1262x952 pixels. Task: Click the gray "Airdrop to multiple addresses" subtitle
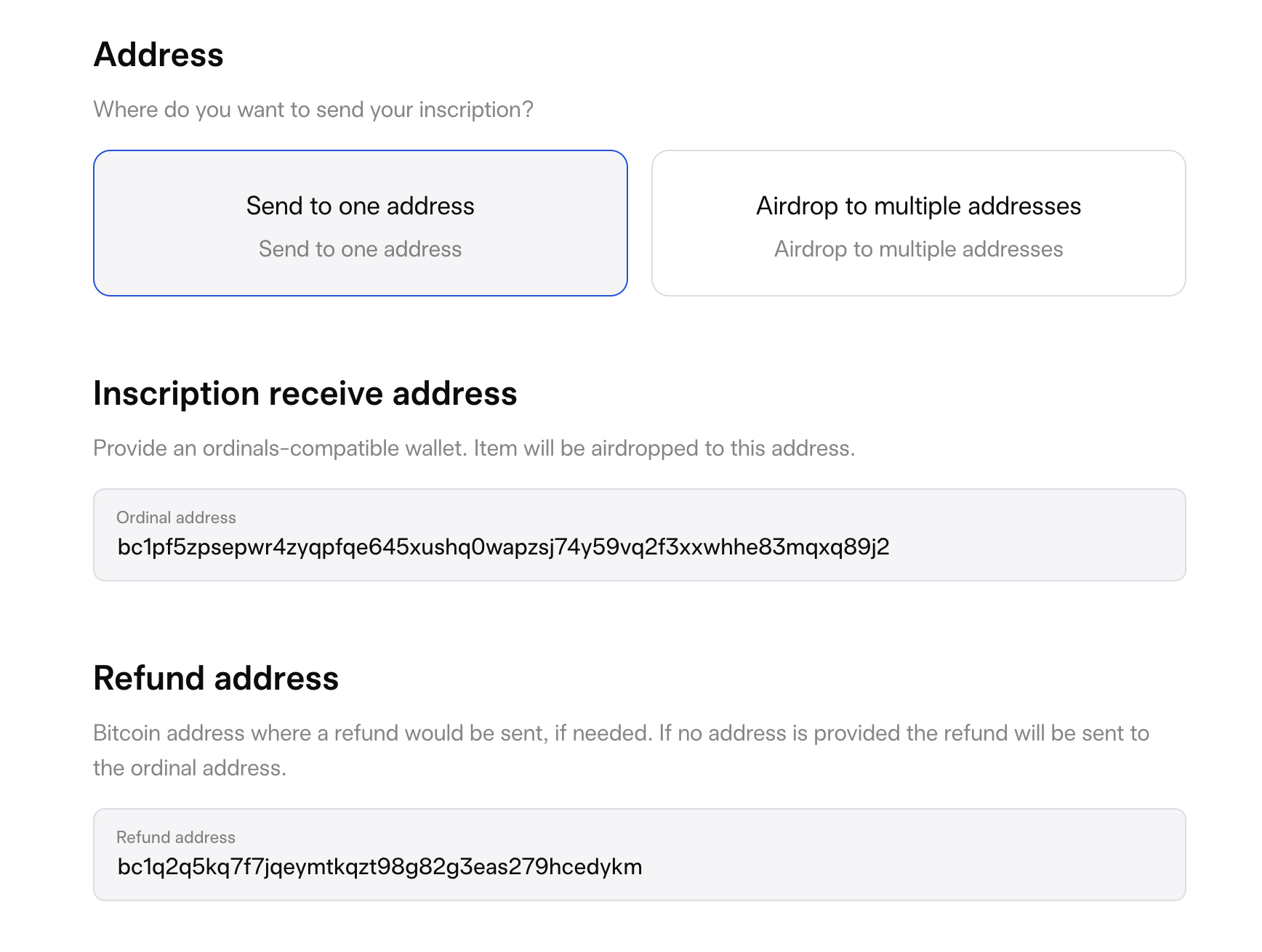click(x=918, y=249)
